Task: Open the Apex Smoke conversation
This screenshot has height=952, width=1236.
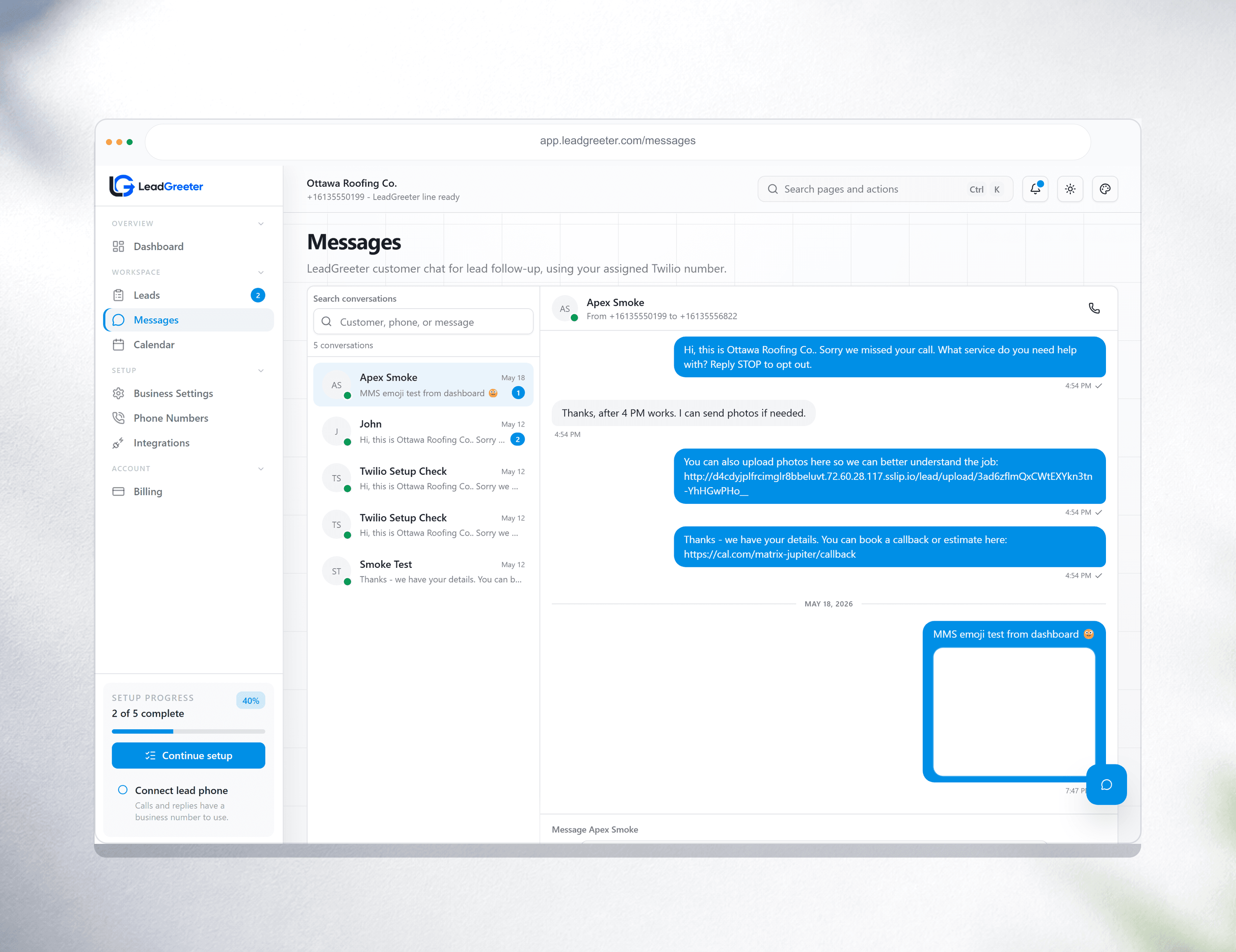Action: 423,385
